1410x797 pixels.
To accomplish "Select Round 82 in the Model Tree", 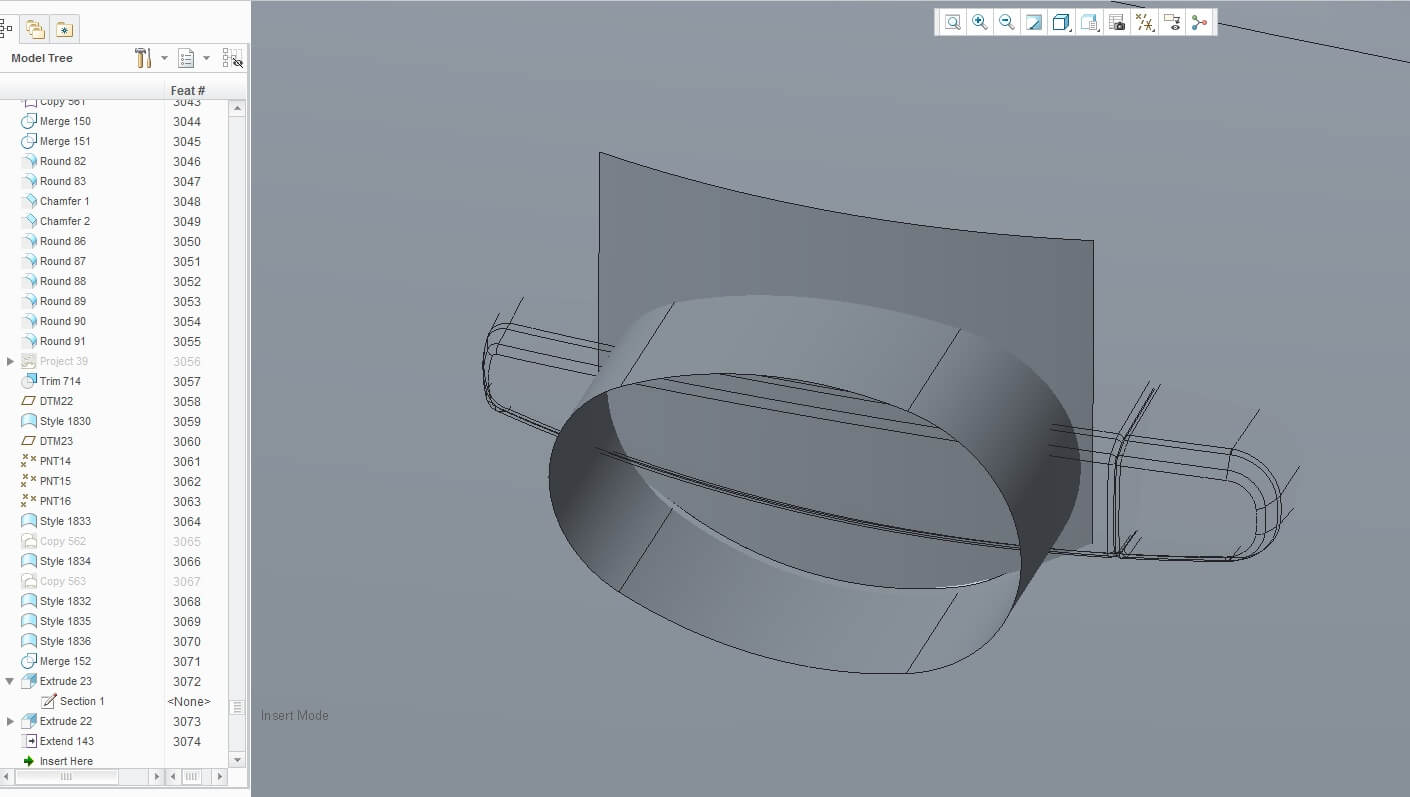I will [62, 161].
